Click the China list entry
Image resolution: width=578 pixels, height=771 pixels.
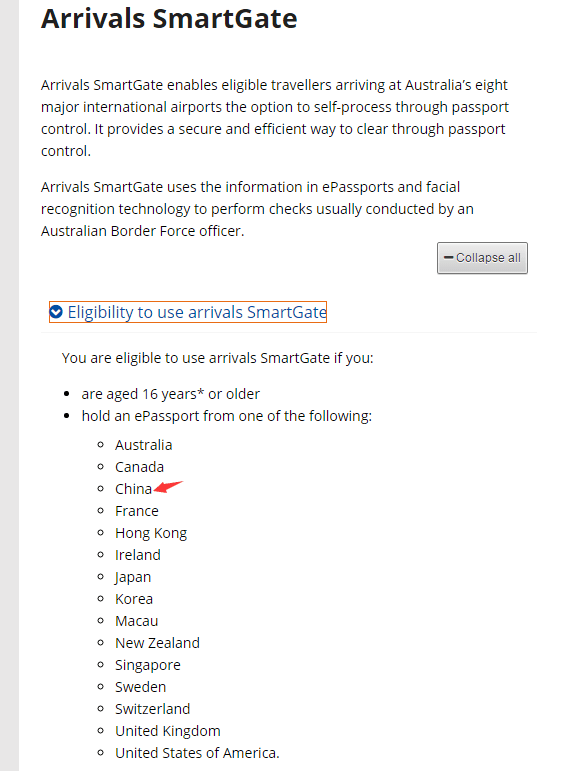tap(133, 489)
